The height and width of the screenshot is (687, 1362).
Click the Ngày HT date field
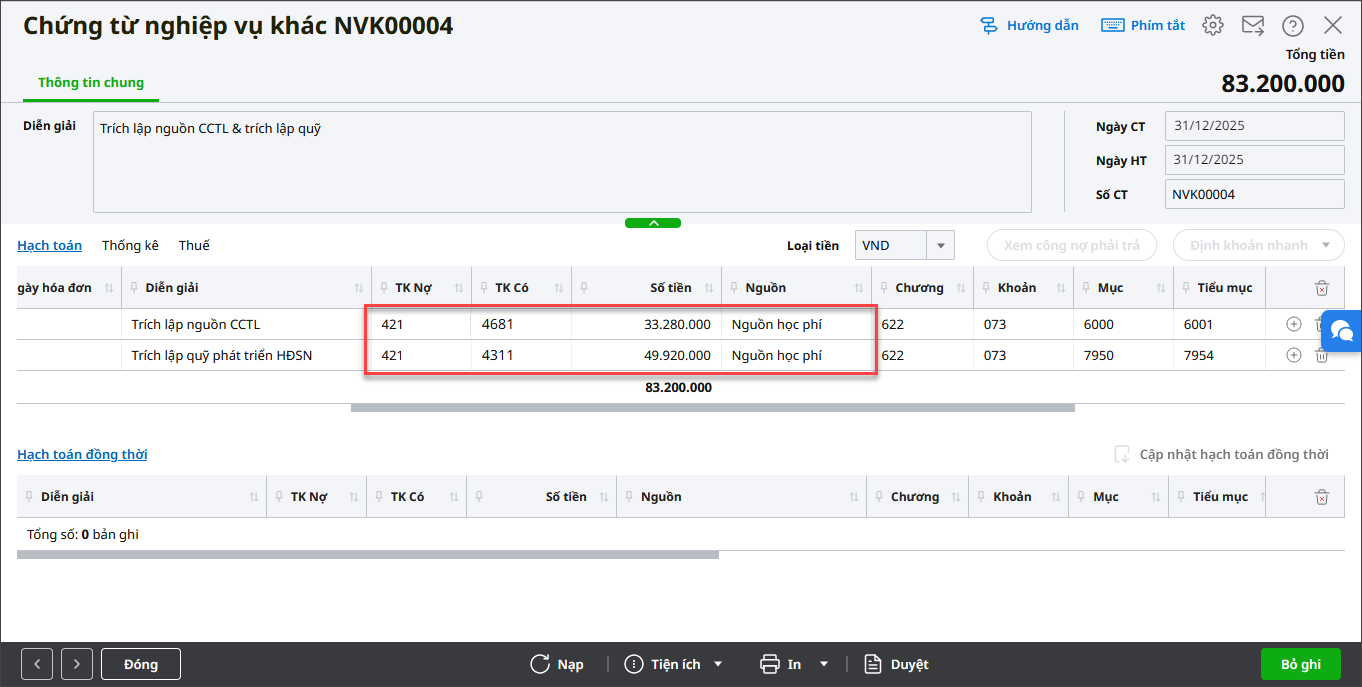[x=1255, y=160]
